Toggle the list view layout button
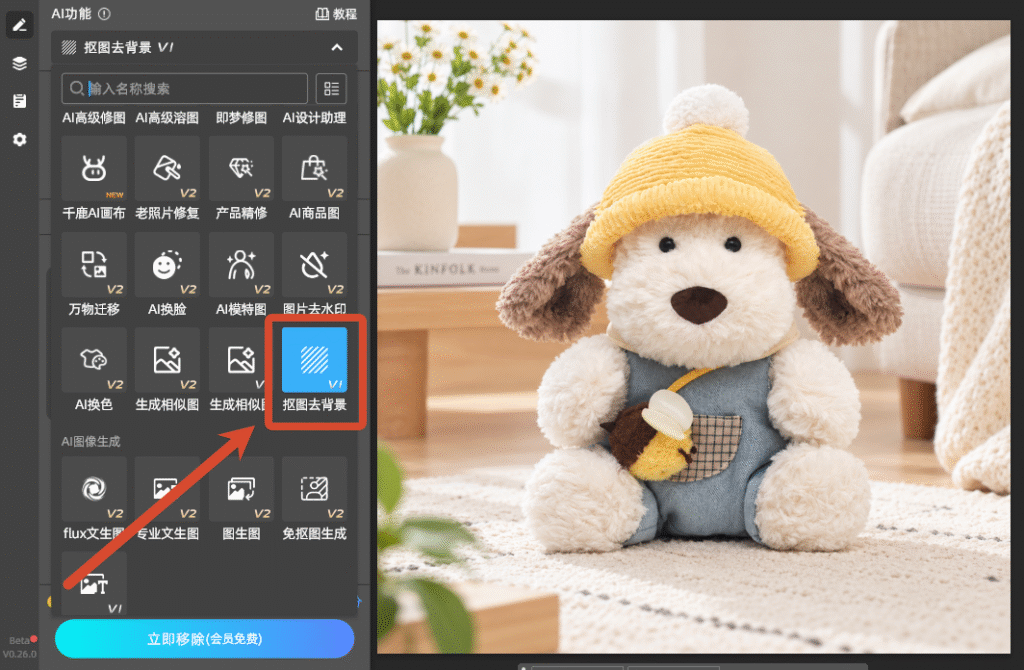This screenshot has height=670, width=1024. pos(331,89)
